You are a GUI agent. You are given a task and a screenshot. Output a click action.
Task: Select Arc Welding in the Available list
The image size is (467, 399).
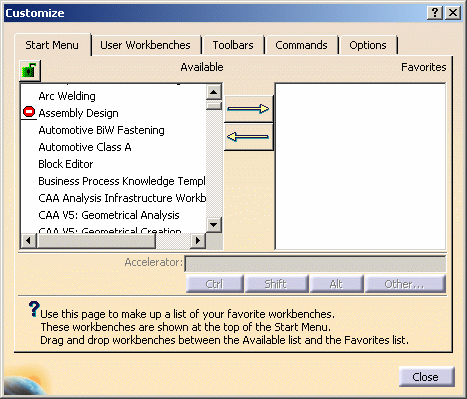pos(67,96)
